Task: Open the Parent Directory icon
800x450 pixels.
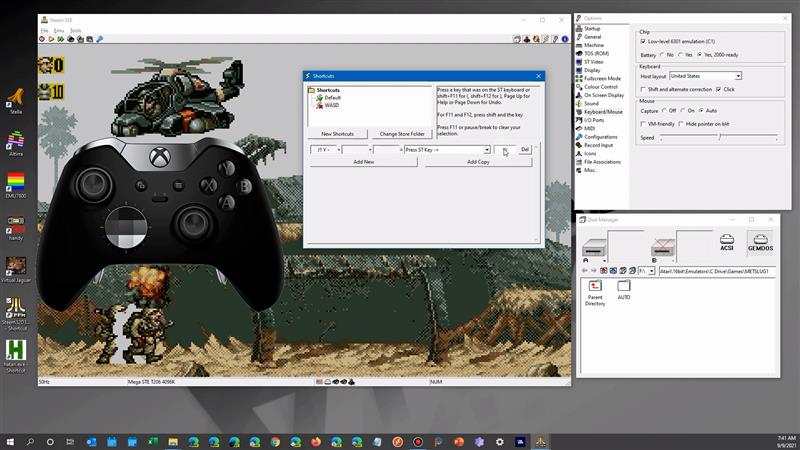Action: [x=595, y=293]
